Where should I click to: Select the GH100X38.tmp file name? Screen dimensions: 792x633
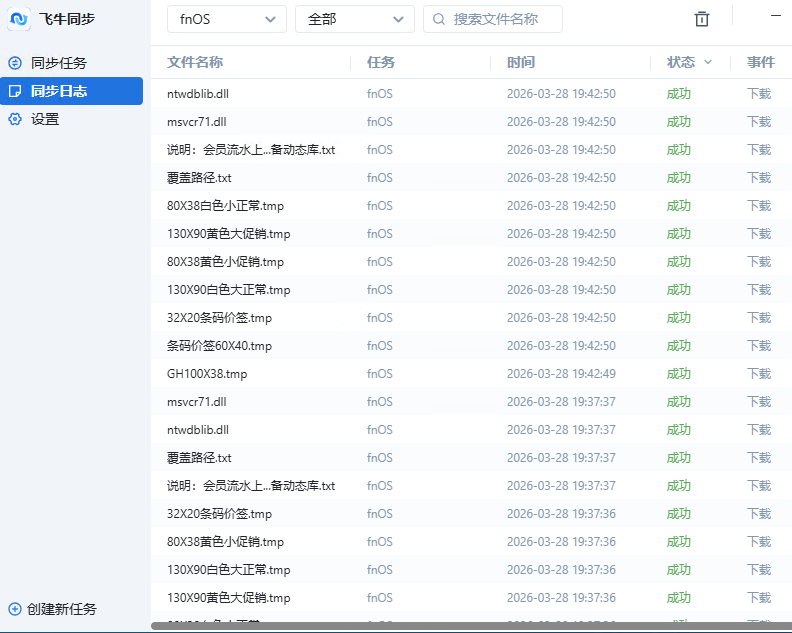tap(207, 374)
